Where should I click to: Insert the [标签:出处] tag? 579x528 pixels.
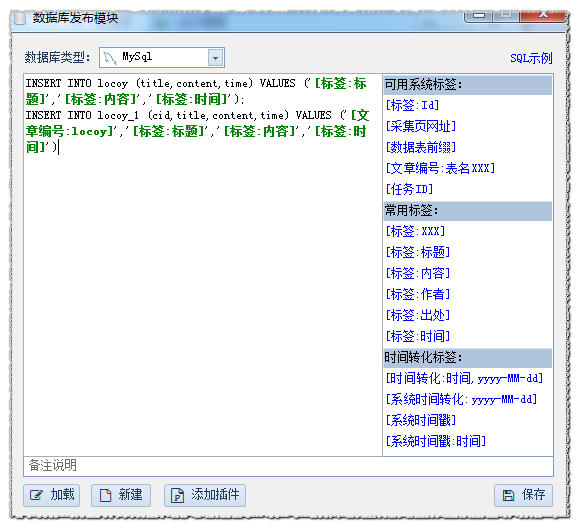(x=418, y=315)
